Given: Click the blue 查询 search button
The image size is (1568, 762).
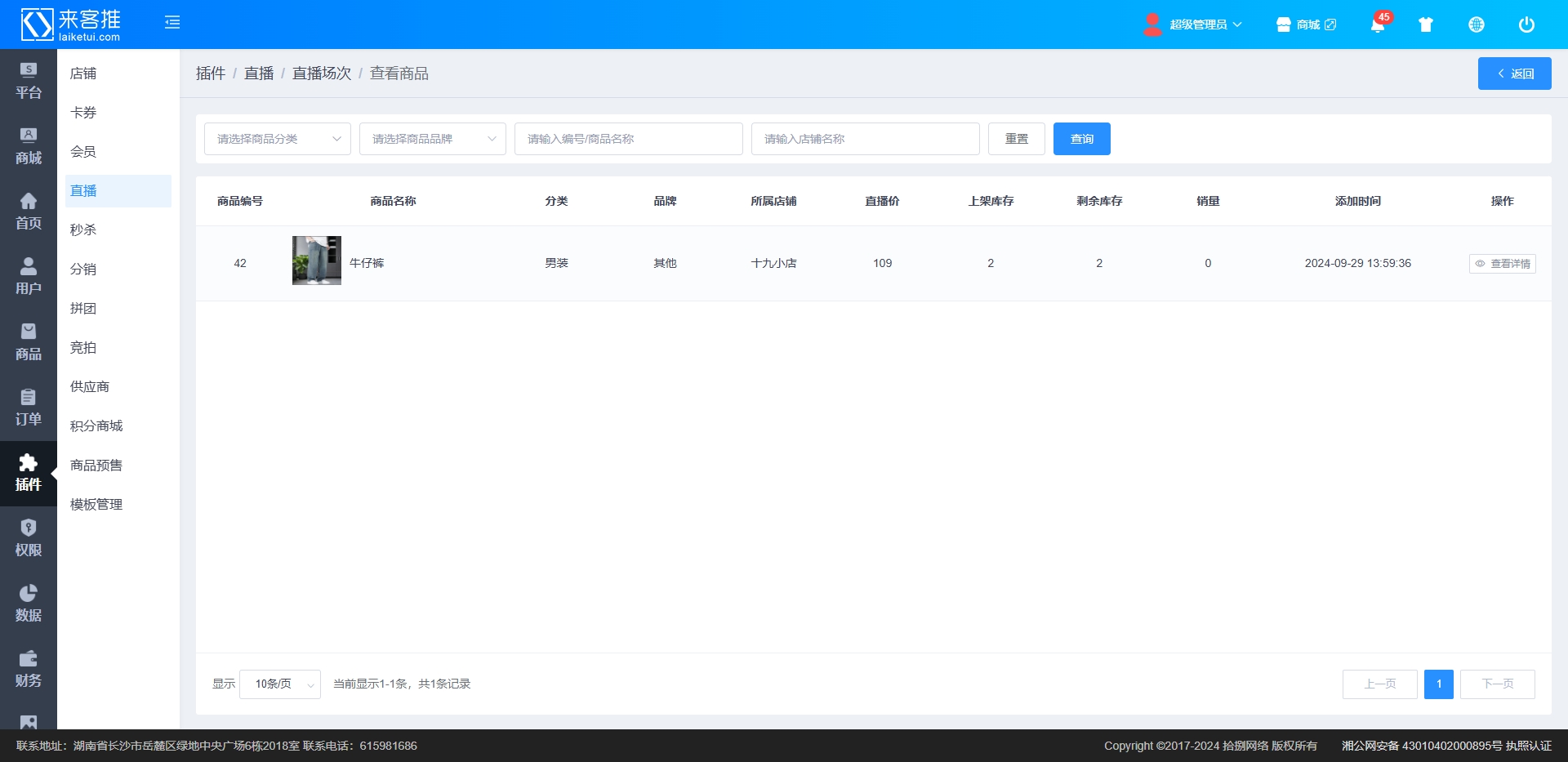Looking at the screenshot, I should coord(1082,139).
